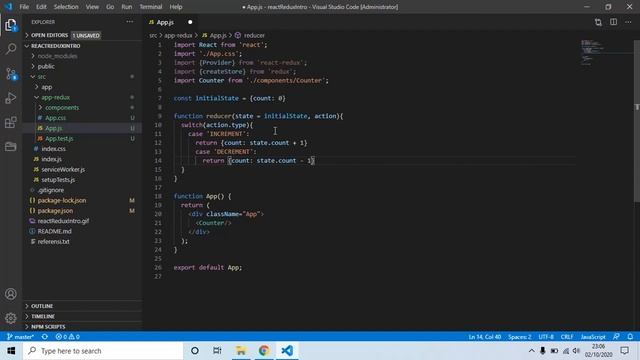Click the Open Changes compare icon

coord(598,22)
